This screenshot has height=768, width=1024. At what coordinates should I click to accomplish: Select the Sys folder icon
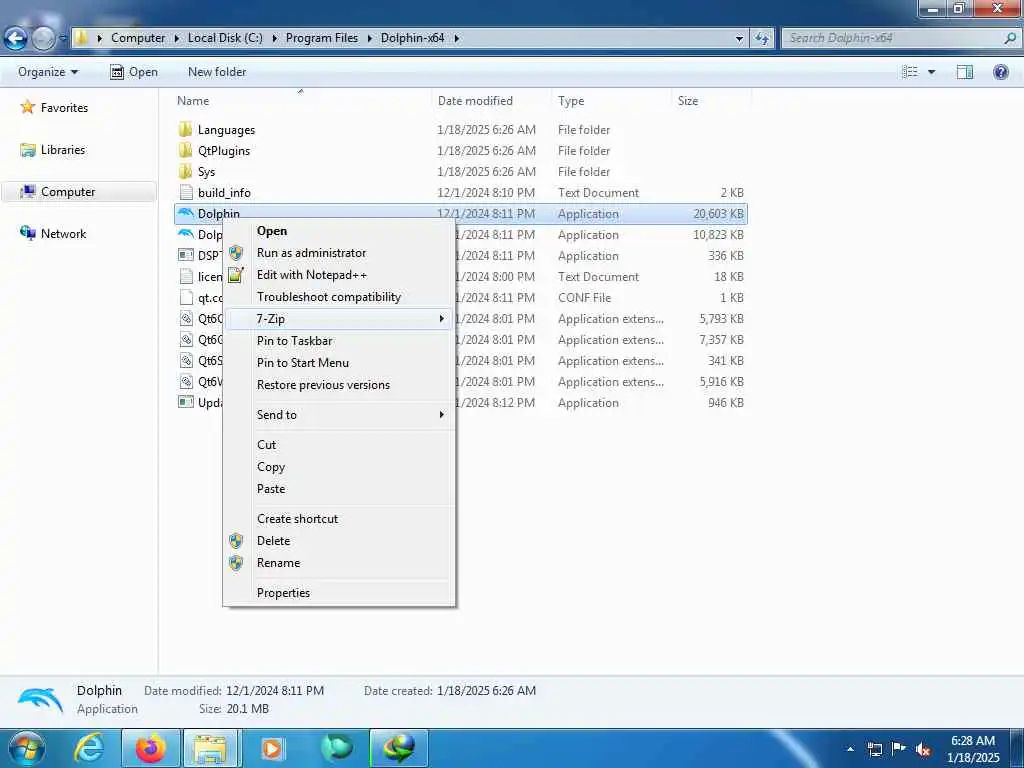(185, 171)
